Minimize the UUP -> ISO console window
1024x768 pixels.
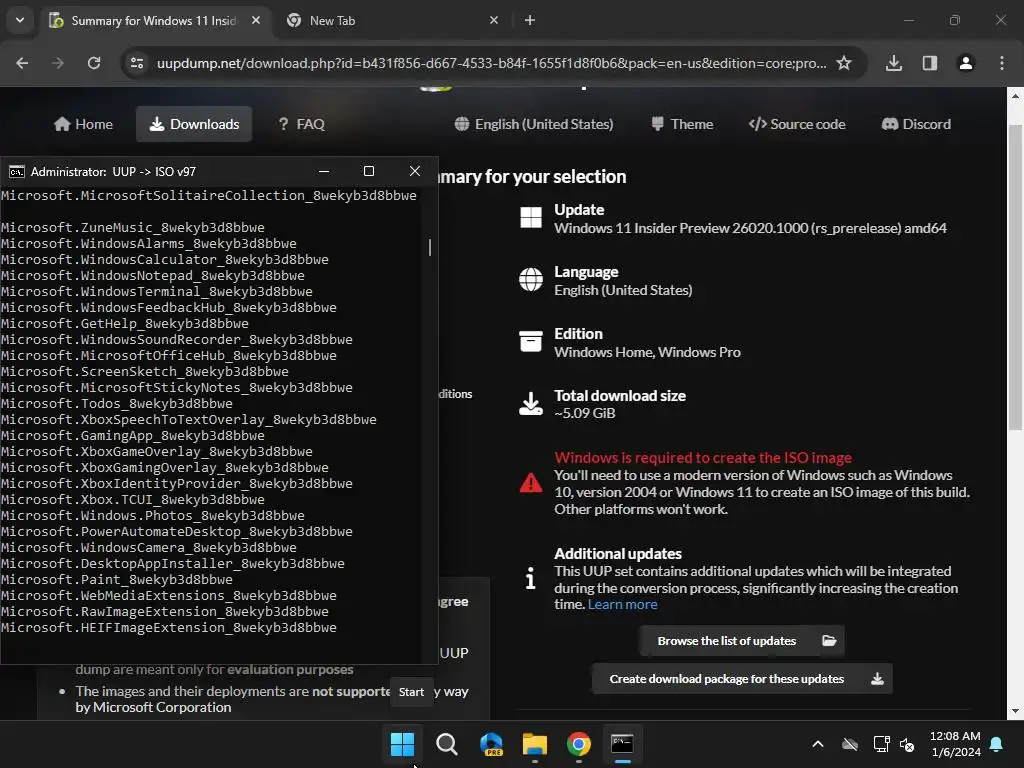pyautogui.click(x=324, y=171)
